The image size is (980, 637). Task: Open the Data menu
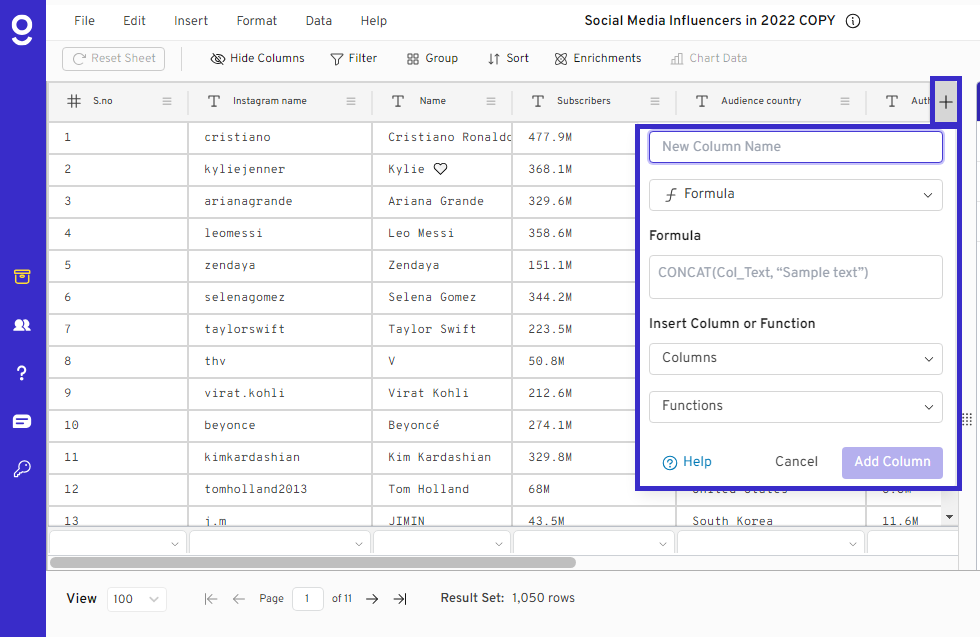tap(318, 20)
